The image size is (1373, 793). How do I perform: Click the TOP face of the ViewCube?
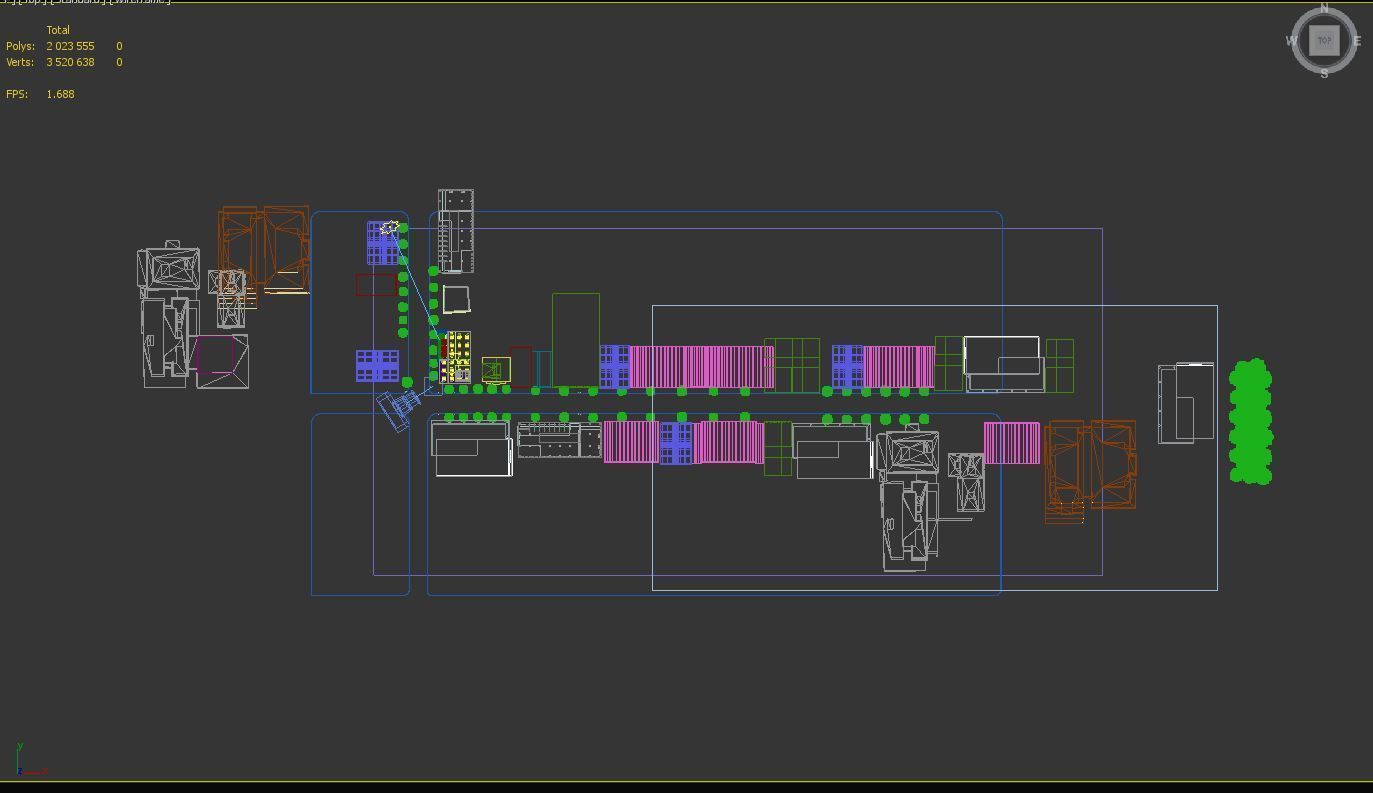[1324, 41]
